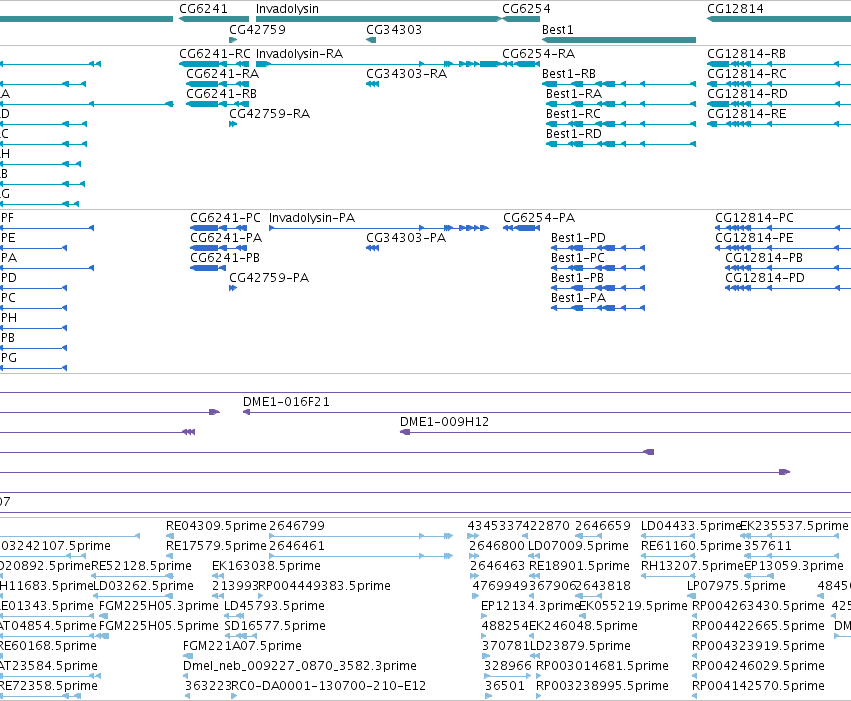Click the LD04433.5prime EST label

(x=690, y=525)
